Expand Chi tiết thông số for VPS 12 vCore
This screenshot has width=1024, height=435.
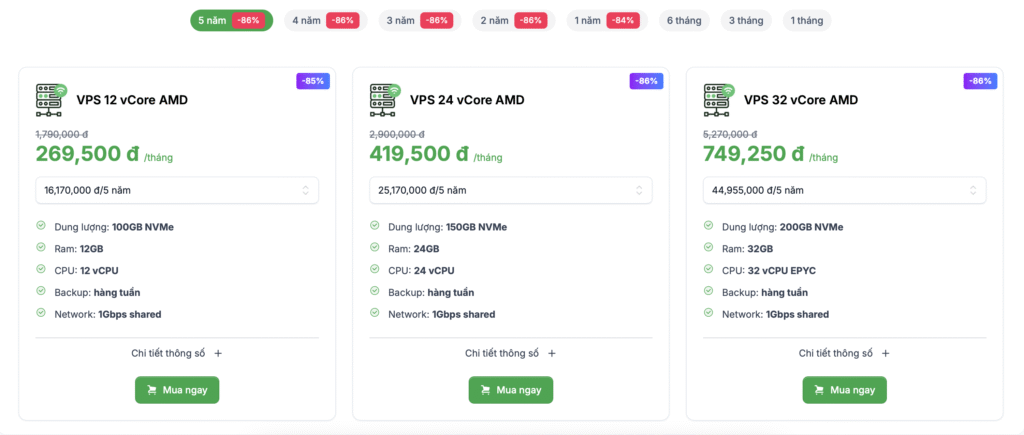tap(177, 353)
